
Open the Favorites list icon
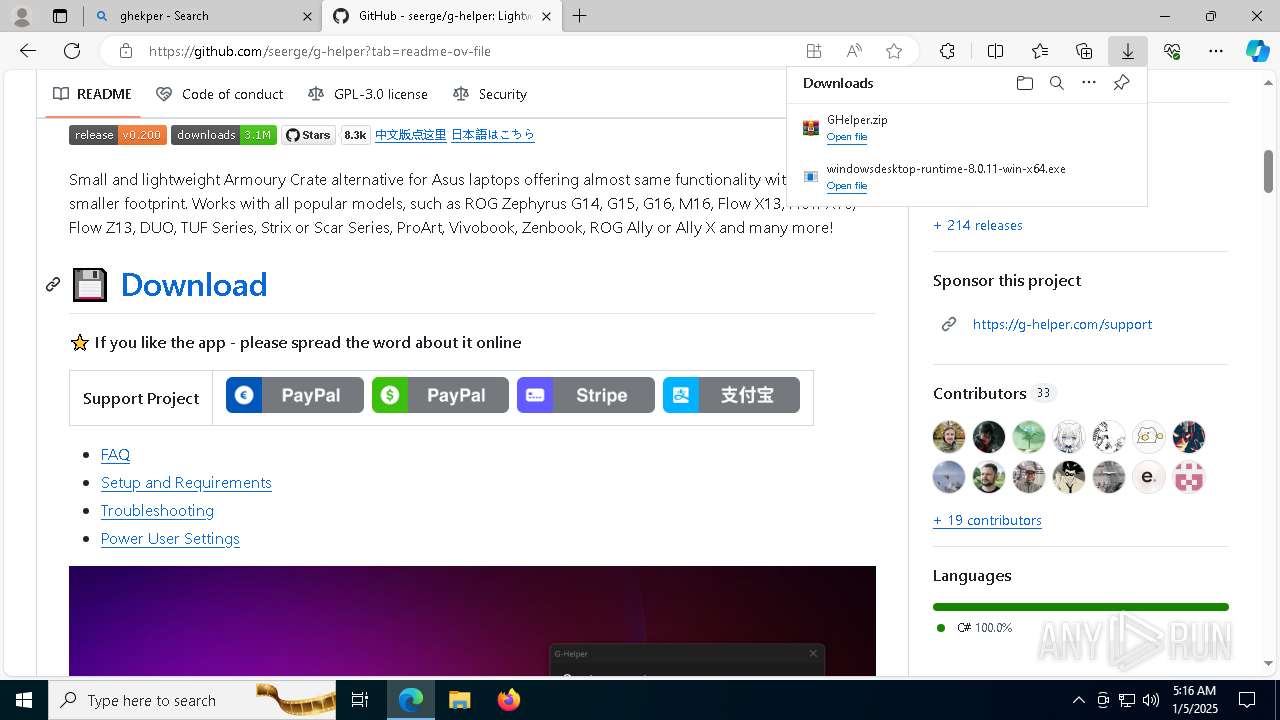pos(1040,51)
